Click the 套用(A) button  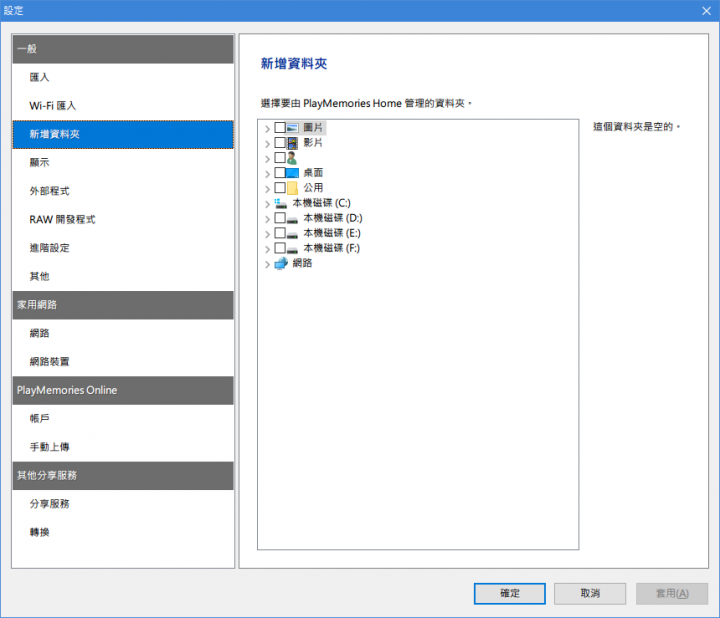(x=672, y=594)
